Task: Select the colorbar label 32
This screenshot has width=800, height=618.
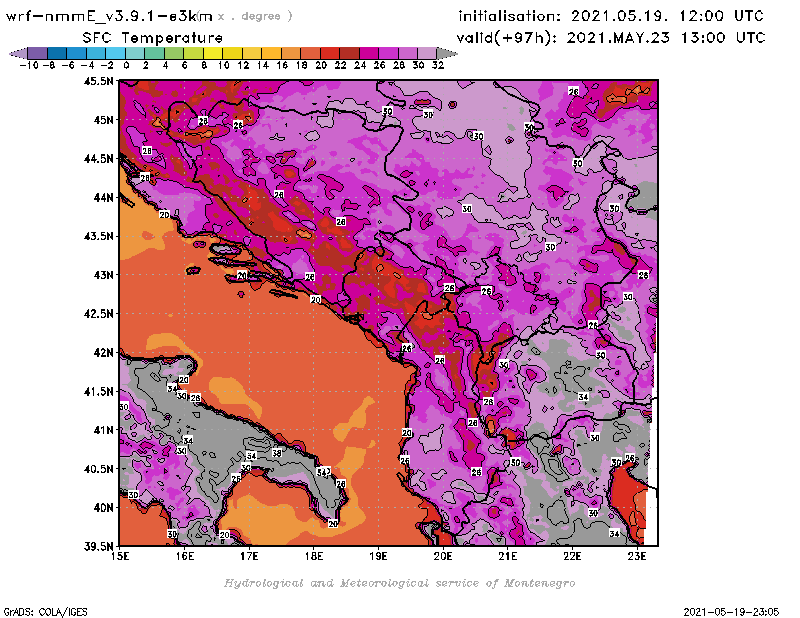Action: (438, 65)
